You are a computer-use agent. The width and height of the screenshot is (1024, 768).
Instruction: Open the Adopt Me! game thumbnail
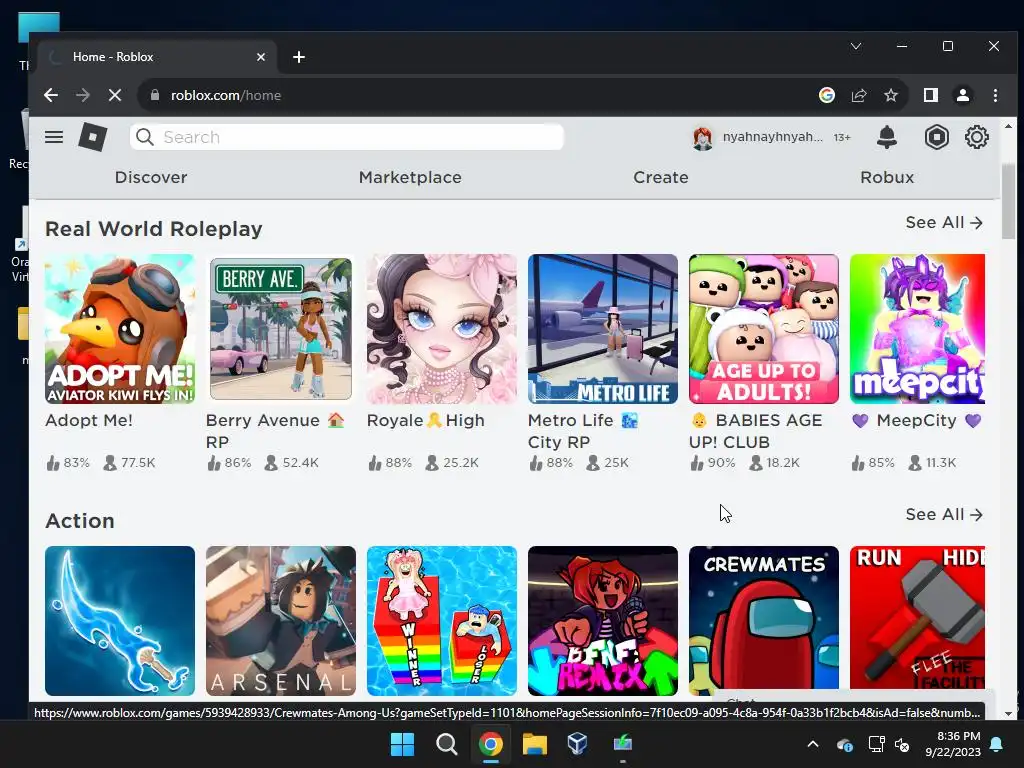(120, 329)
